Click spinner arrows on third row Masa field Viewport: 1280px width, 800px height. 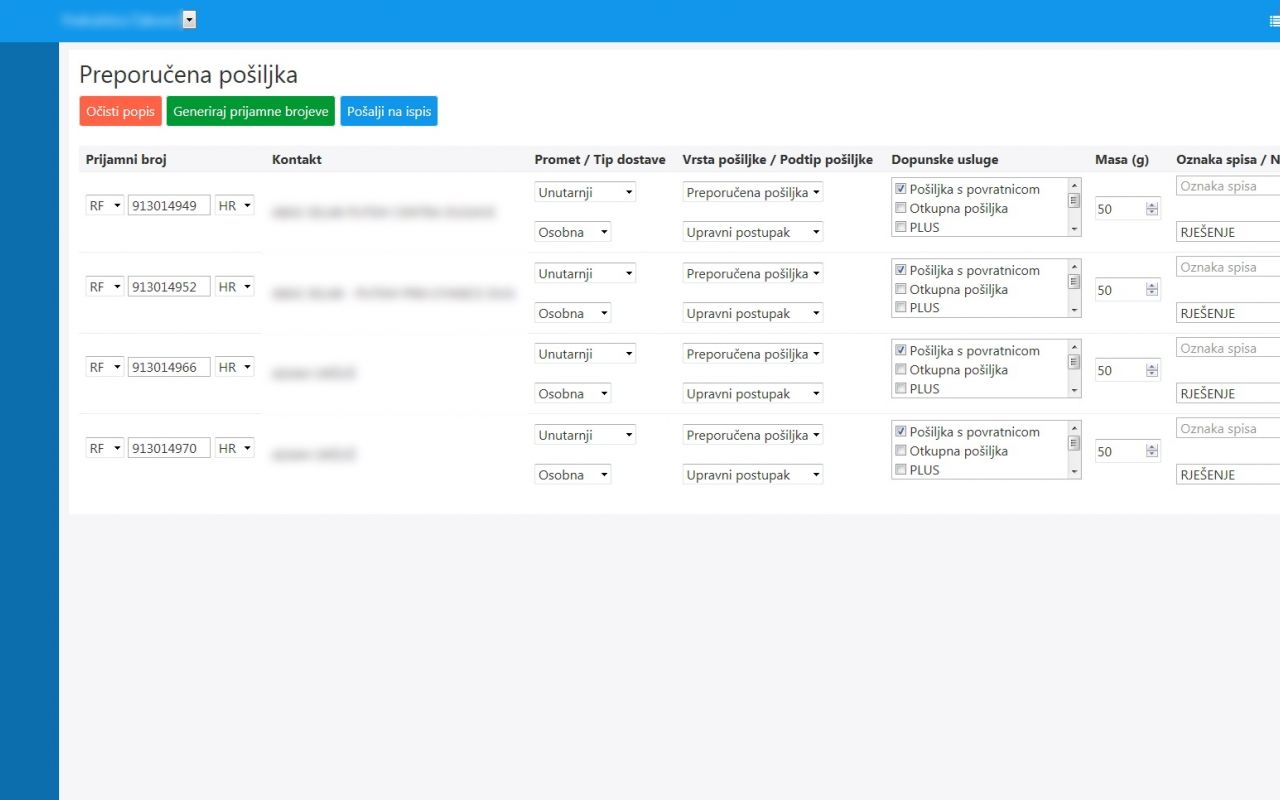pos(1152,371)
